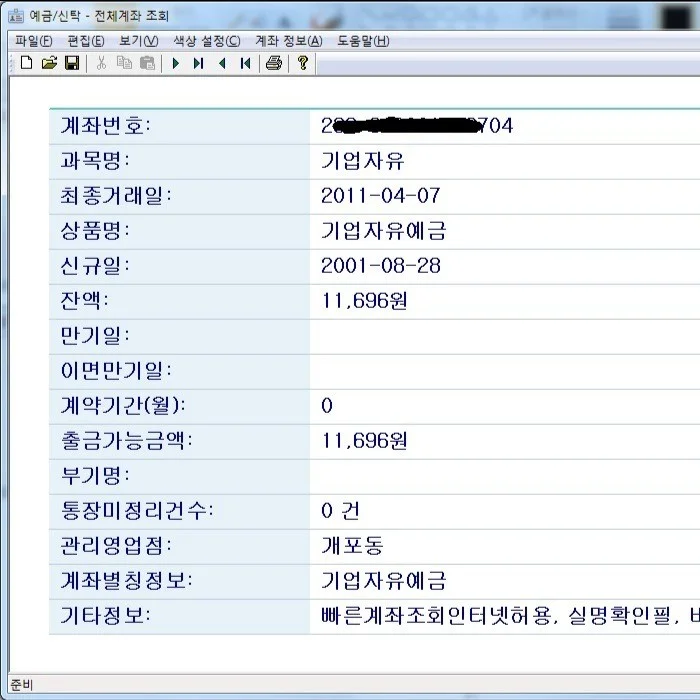
Task: Open the 파일(F) menu
Action: tap(33, 41)
